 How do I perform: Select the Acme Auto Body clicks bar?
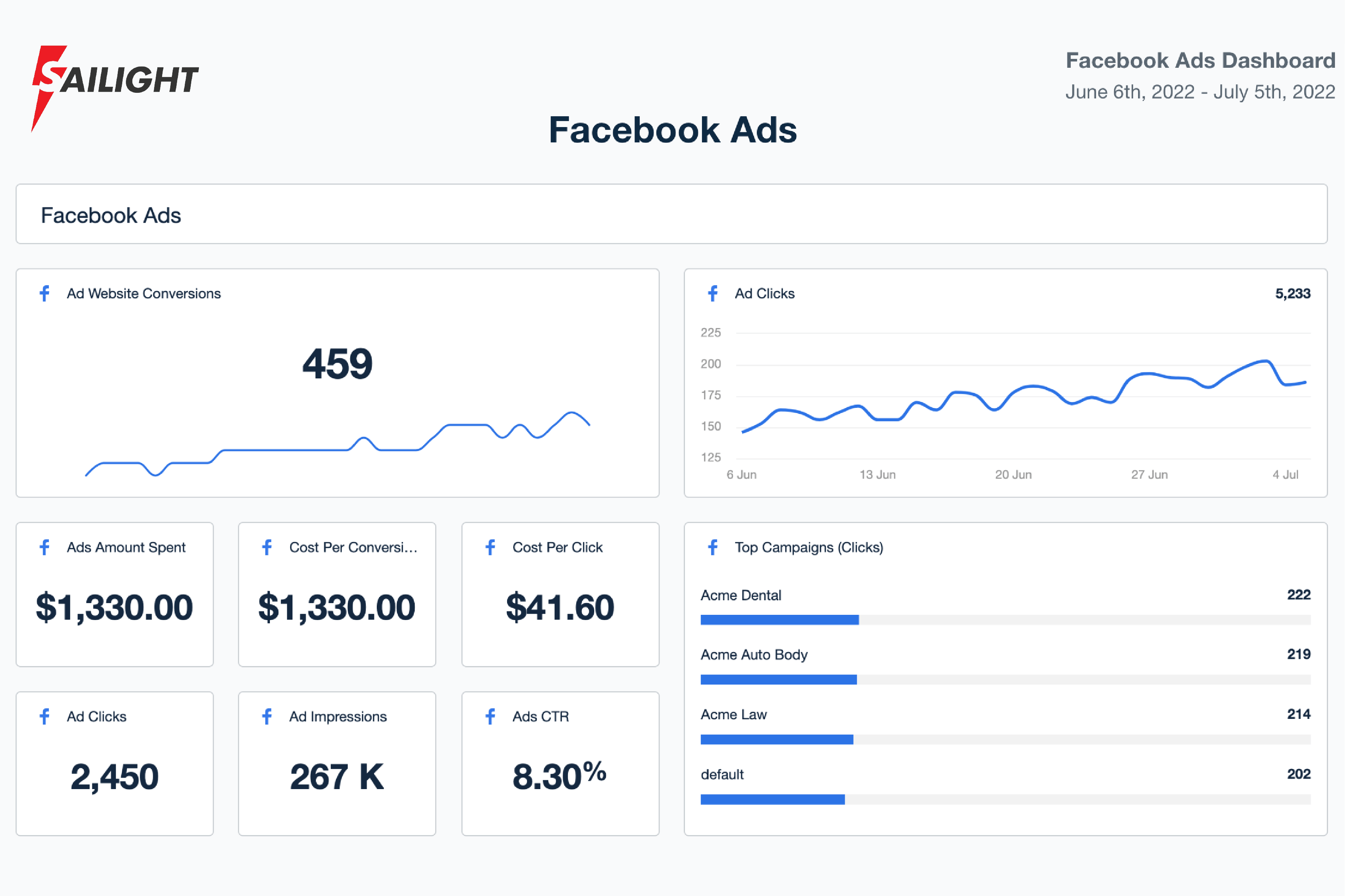coord(1005,679)
